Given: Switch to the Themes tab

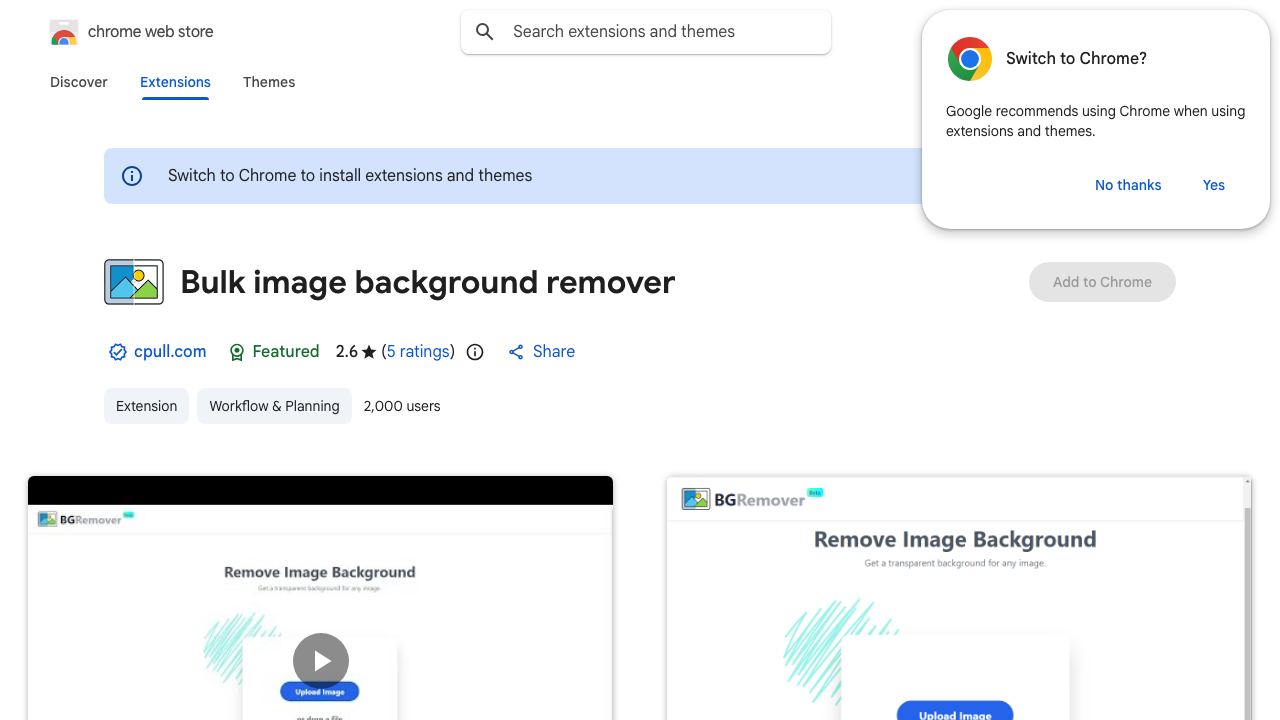Looking at the screenshot, I should tap(269, 82).
